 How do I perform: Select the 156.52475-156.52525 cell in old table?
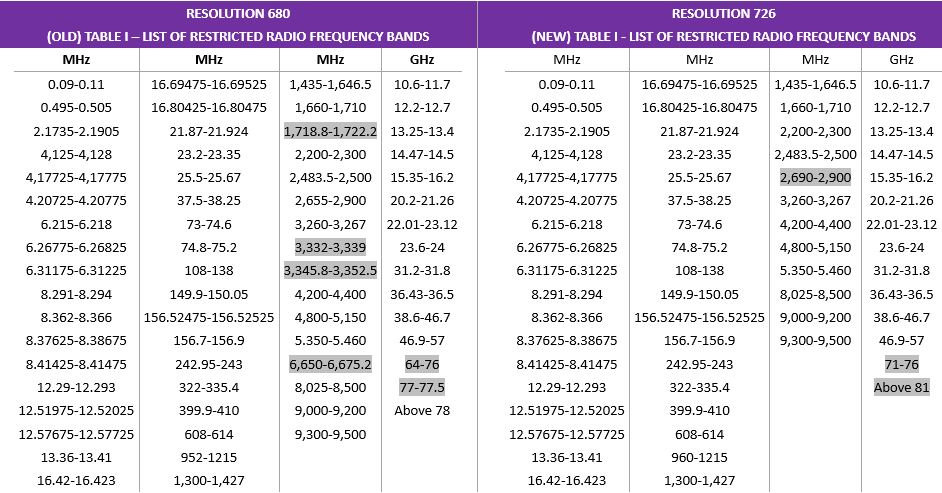click(208, 318)
